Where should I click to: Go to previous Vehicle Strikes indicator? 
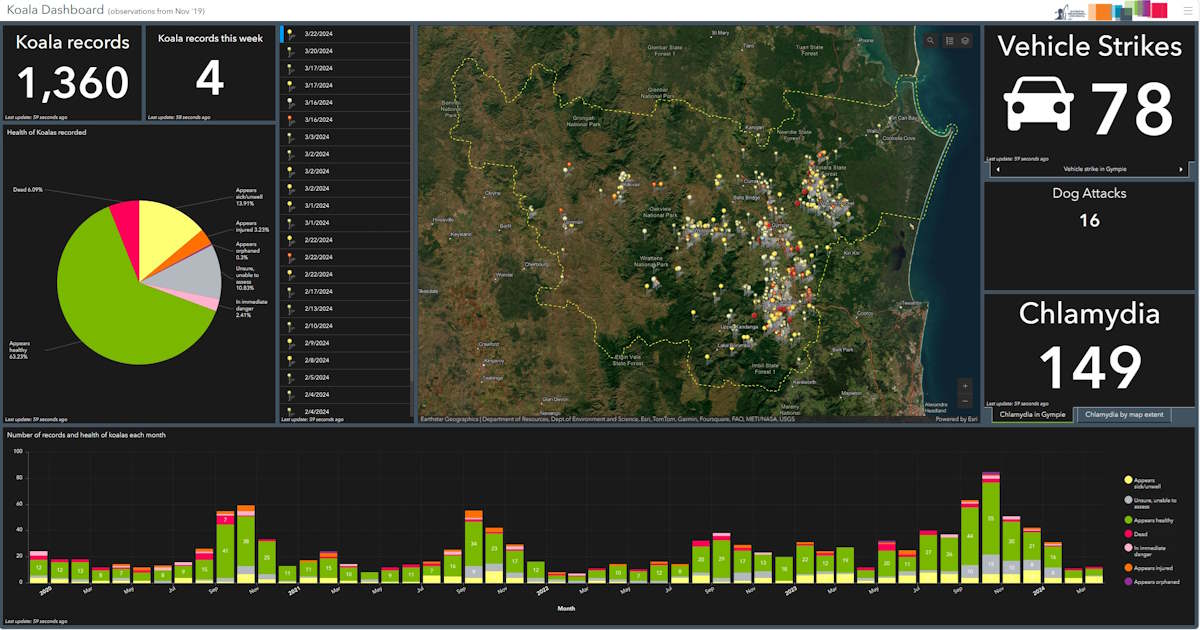[x=996, y=169]
